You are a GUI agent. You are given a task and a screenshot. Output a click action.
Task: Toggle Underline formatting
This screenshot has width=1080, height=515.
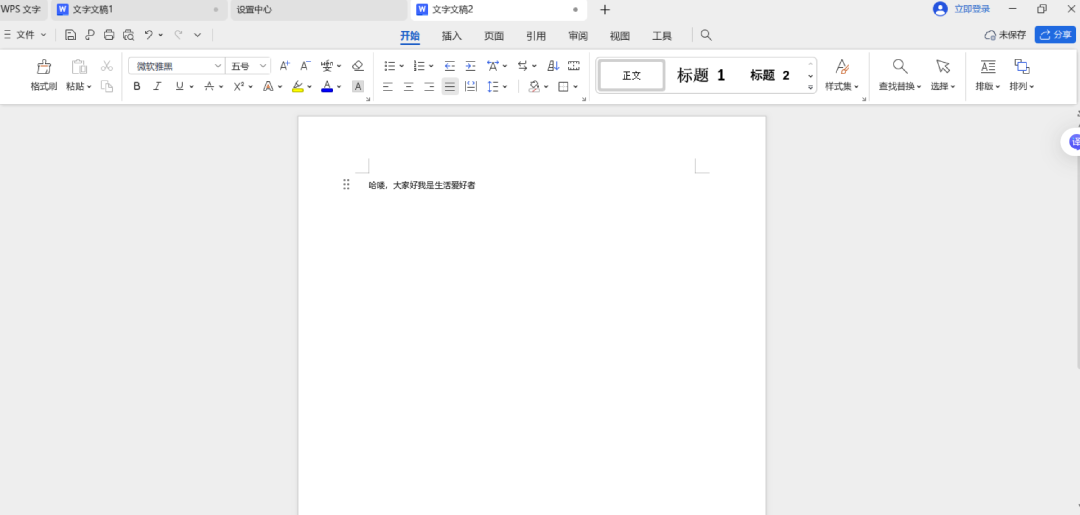pos(180,87)
